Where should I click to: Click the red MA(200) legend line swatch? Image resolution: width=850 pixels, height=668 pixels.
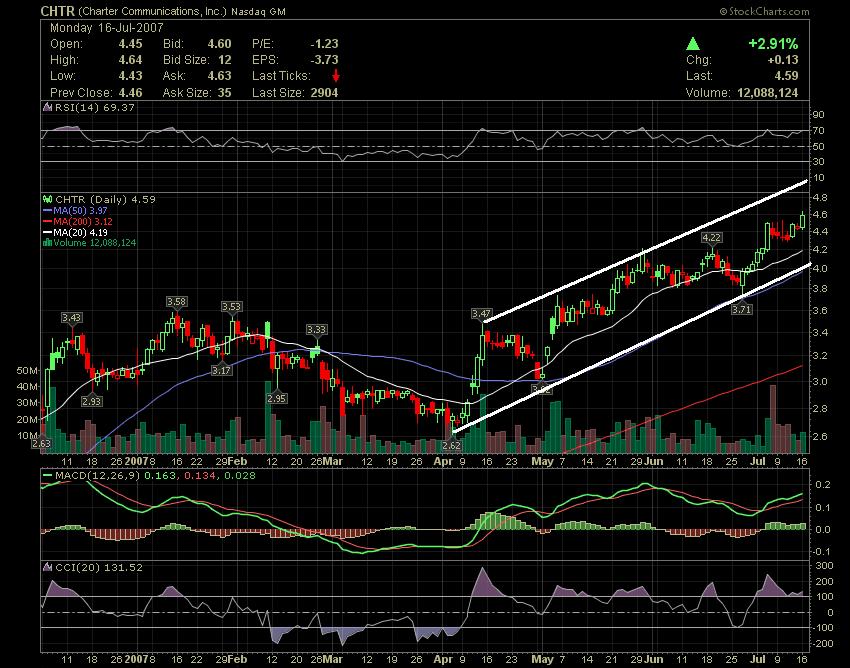(x=48, y=221)
